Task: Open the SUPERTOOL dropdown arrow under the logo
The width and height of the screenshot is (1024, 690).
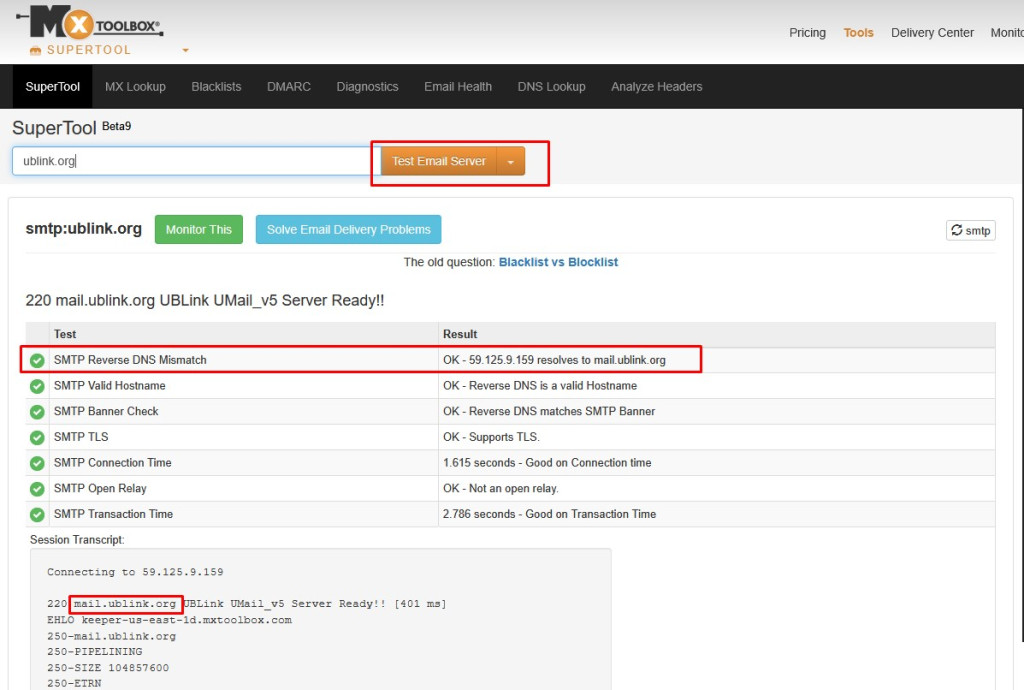Action: click(185, 50)
